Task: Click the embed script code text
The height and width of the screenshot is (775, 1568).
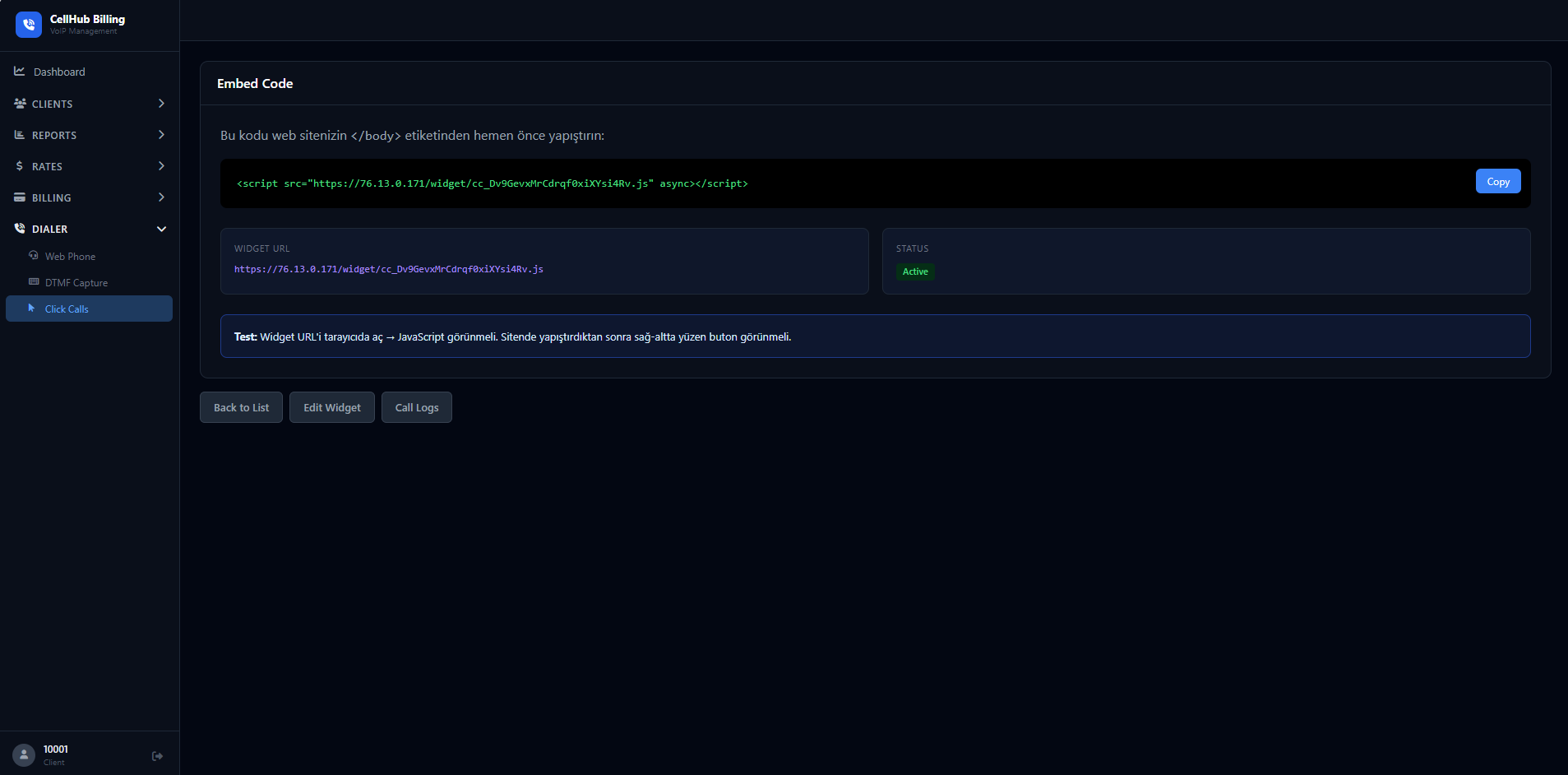Action: 492,183
